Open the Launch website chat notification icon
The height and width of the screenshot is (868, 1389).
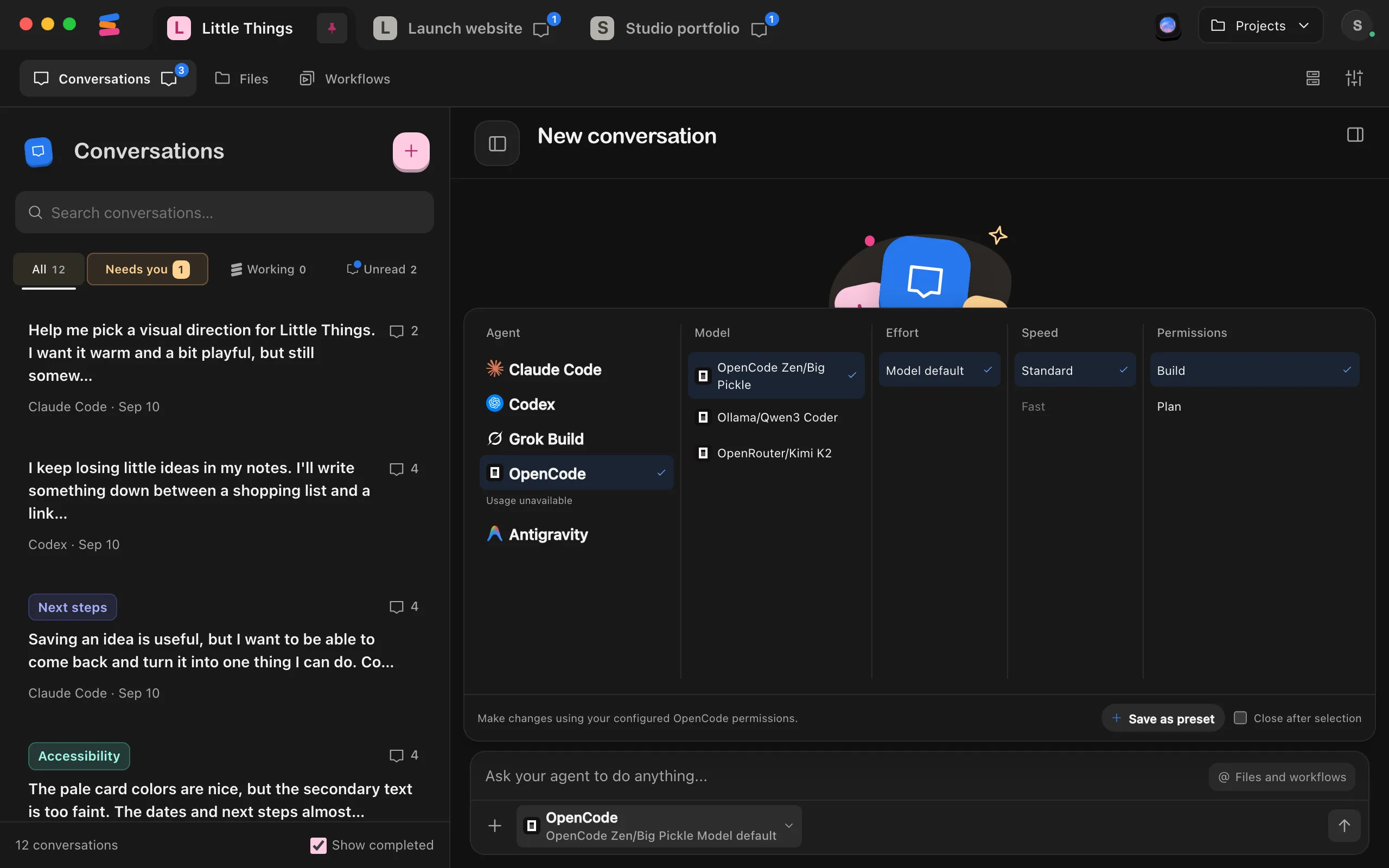pyautogui.click(x=541, y=29)
